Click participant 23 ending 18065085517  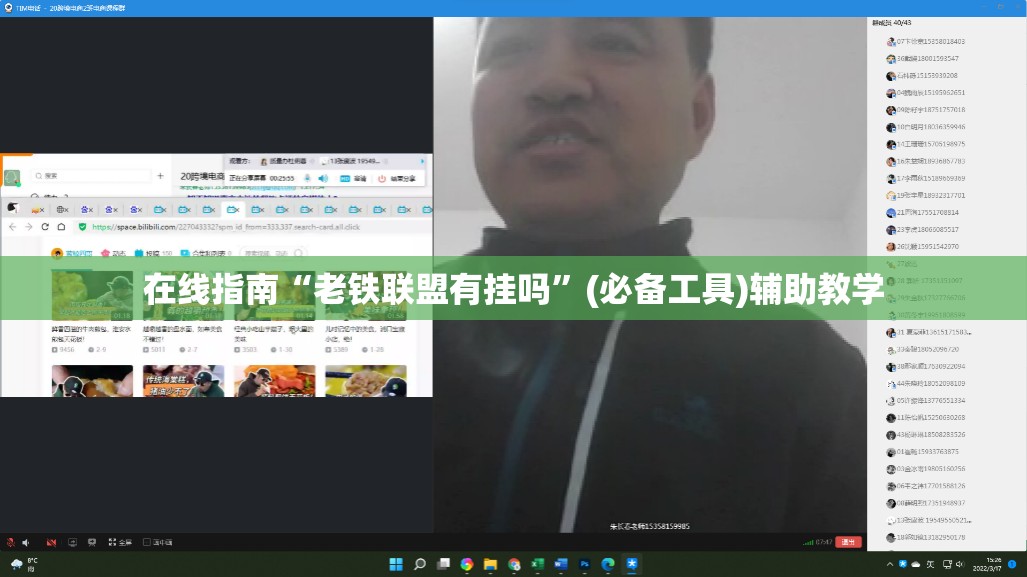click(922, 229)
